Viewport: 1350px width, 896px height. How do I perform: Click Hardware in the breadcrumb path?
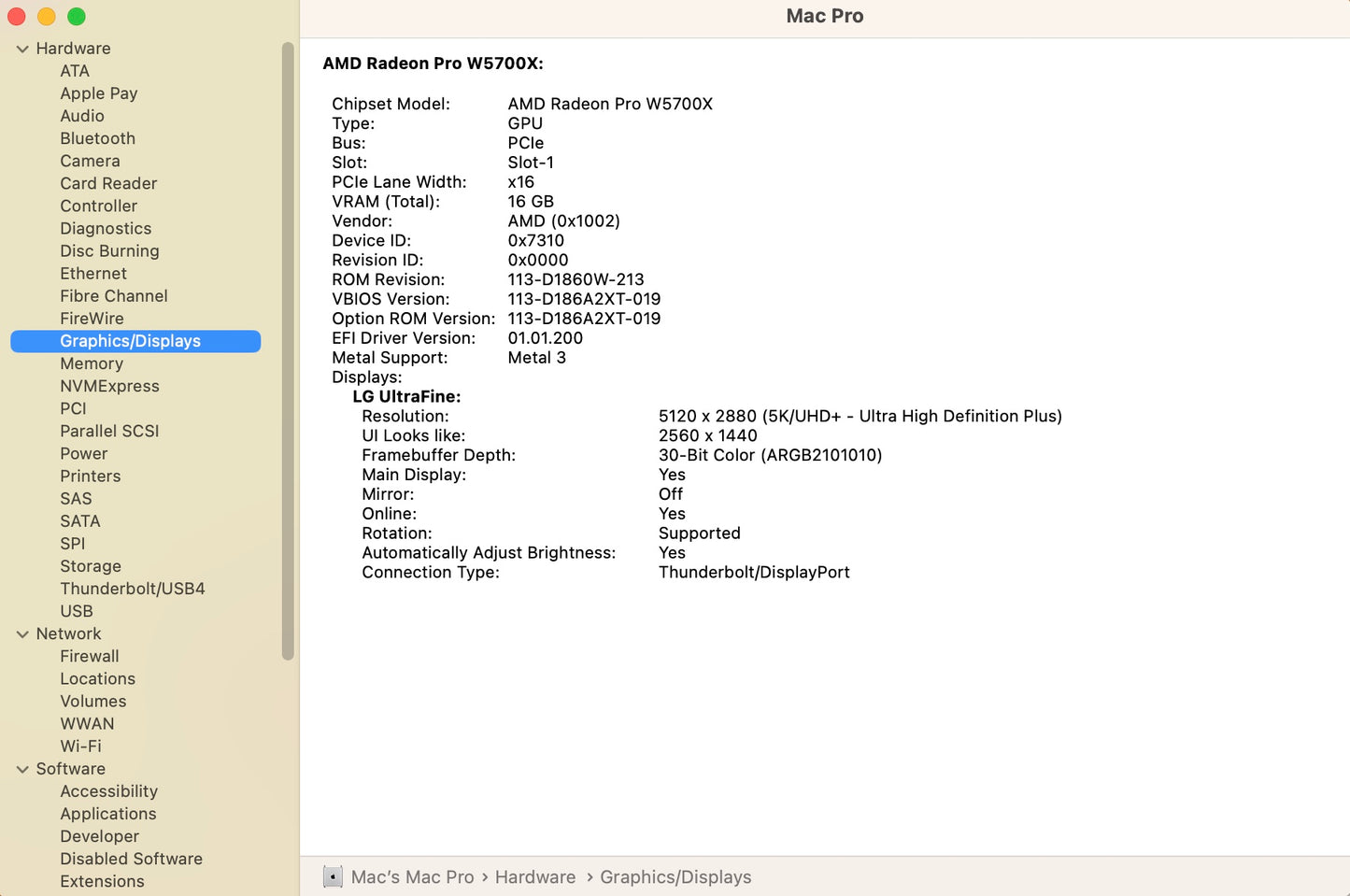pos(535,876)
